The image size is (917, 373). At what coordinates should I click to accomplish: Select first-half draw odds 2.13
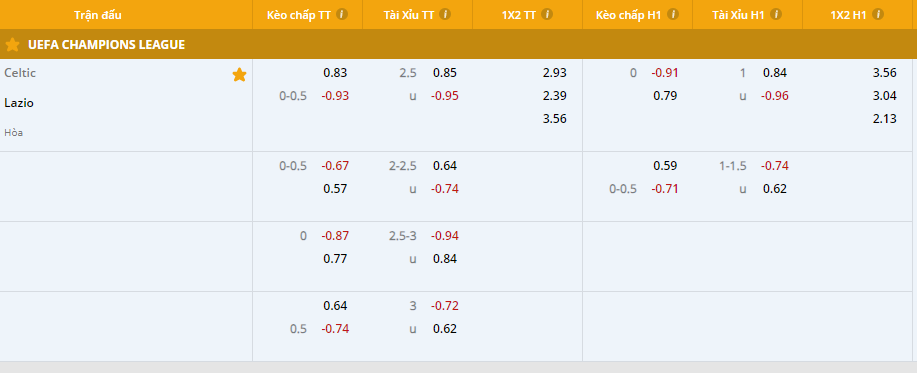click(x=884, y=119)
